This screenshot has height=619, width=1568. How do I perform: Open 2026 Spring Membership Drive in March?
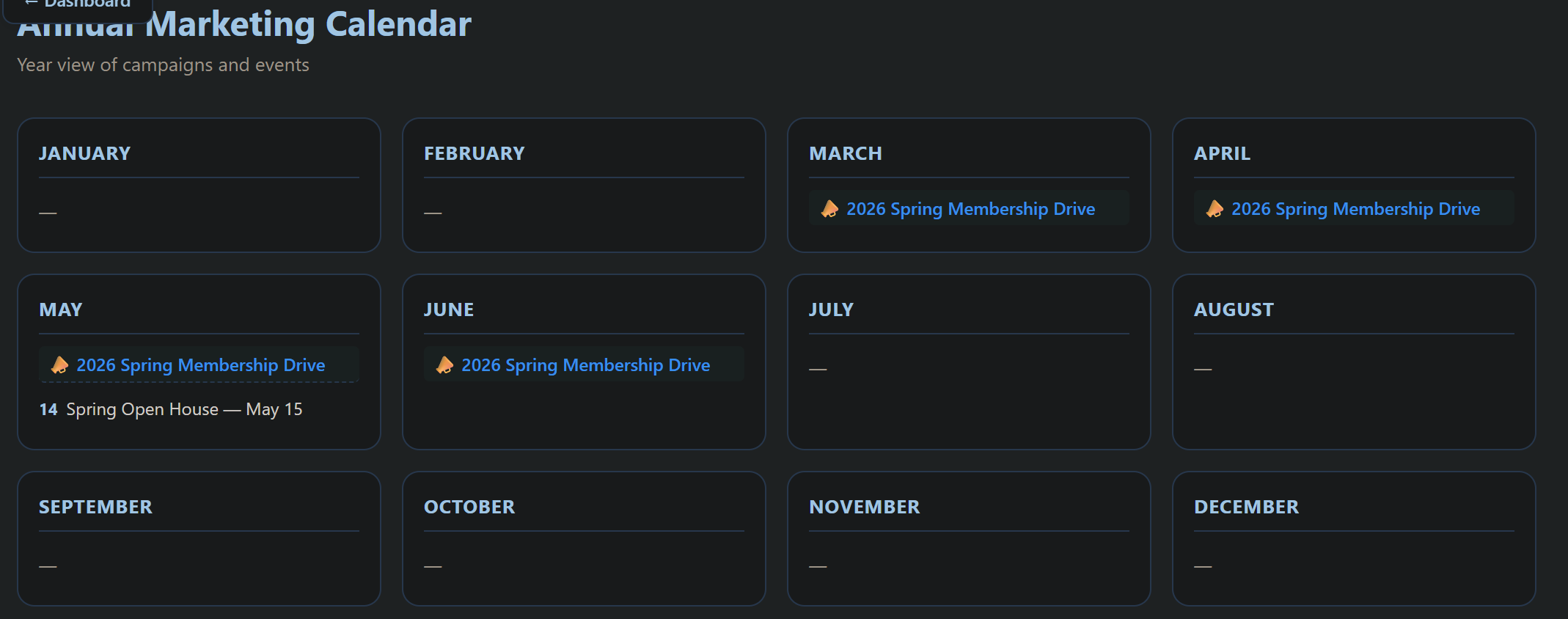970,209
